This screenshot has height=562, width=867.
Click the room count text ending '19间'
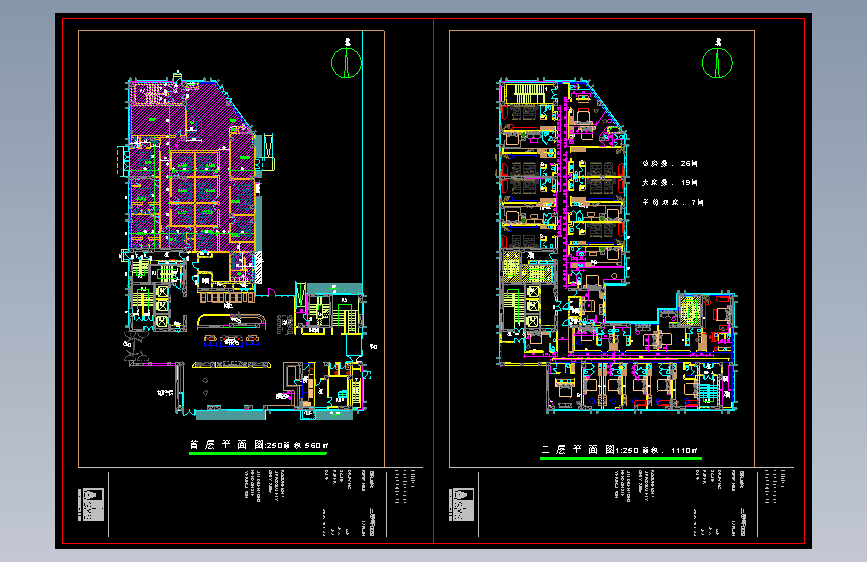670,183
